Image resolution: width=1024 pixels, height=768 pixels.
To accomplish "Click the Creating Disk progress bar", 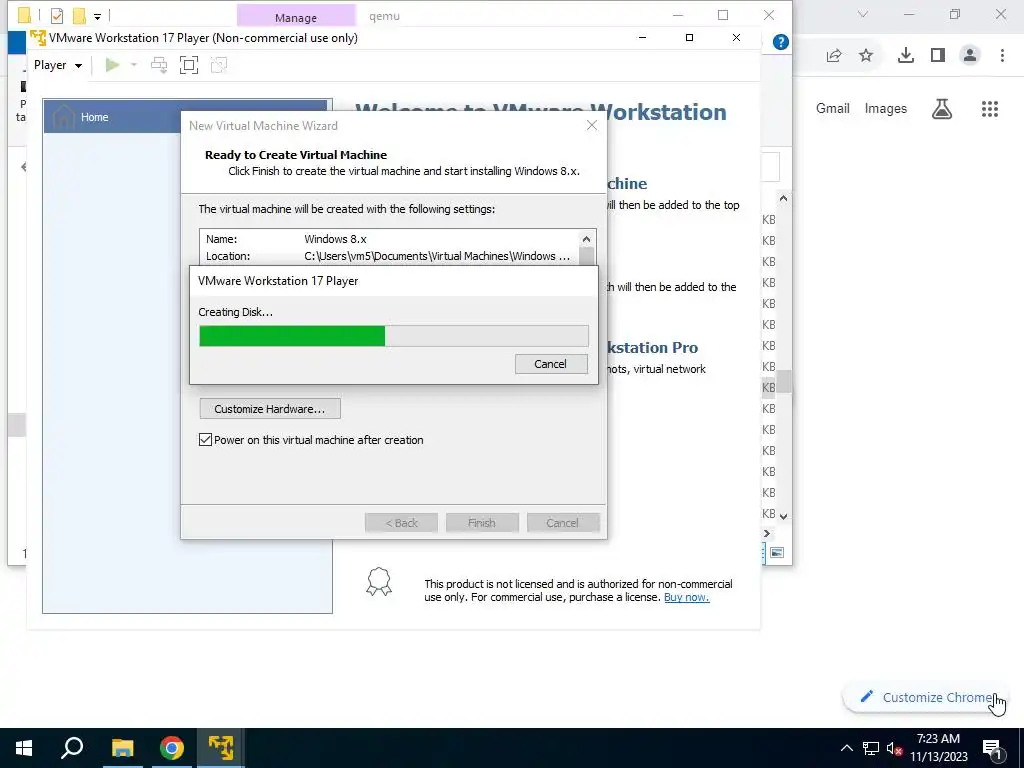I will pyautogui.click(x=394, y=336).
